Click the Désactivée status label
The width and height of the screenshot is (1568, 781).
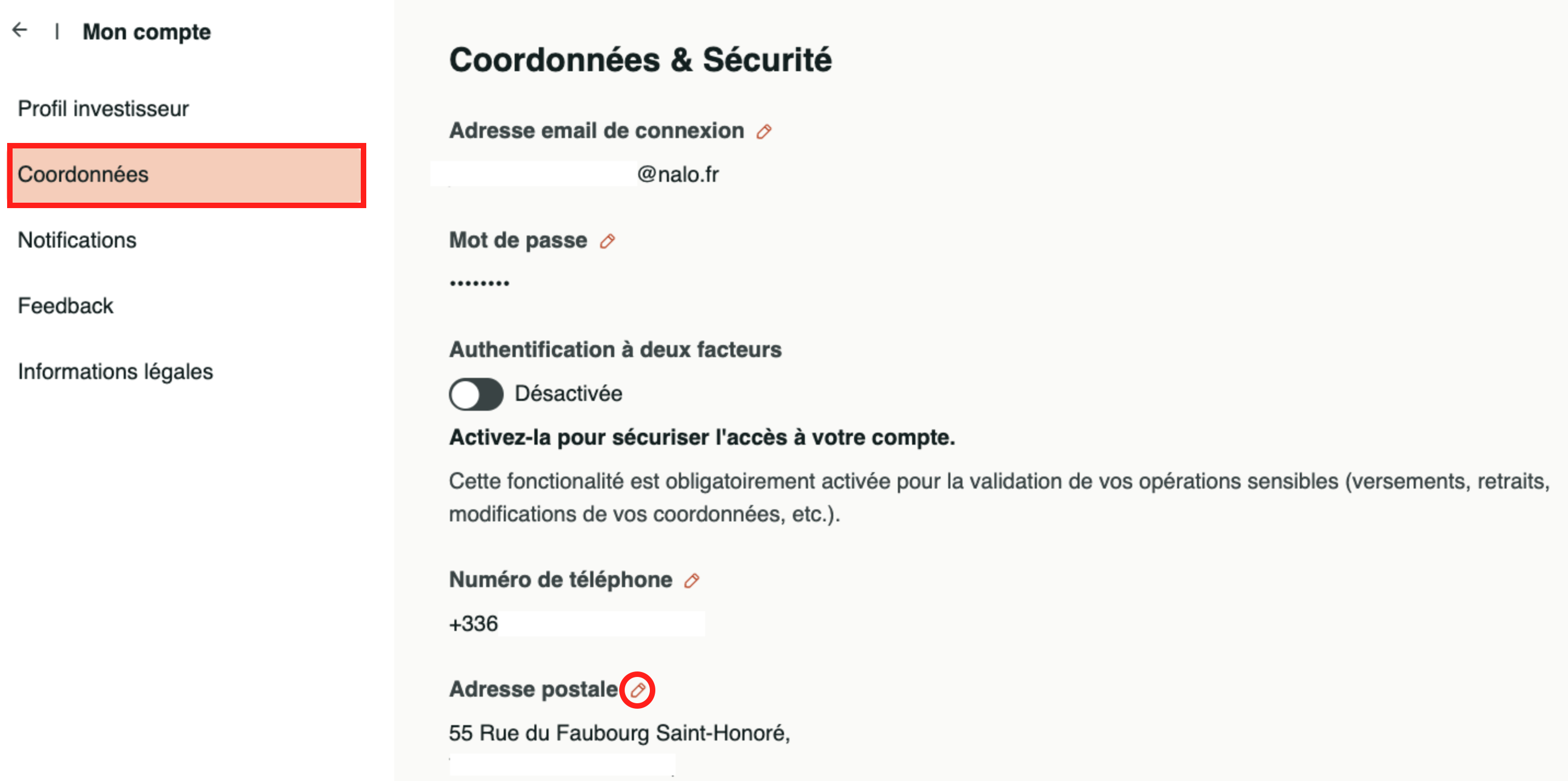568,394
